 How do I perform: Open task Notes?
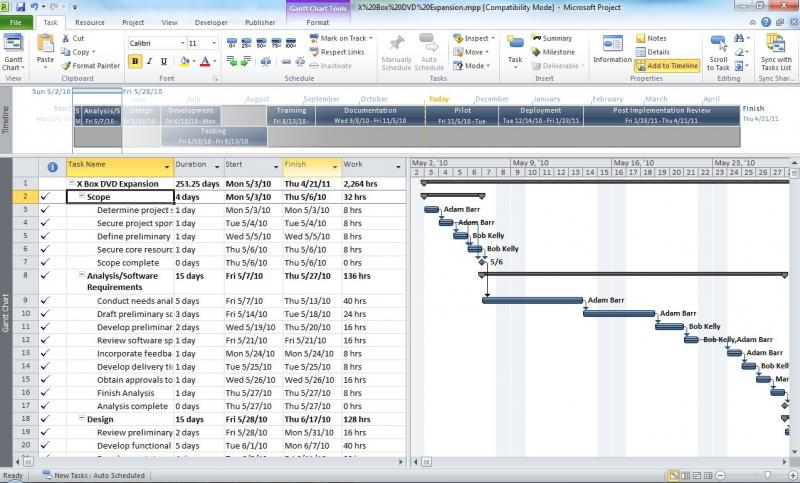click(651, 38)
